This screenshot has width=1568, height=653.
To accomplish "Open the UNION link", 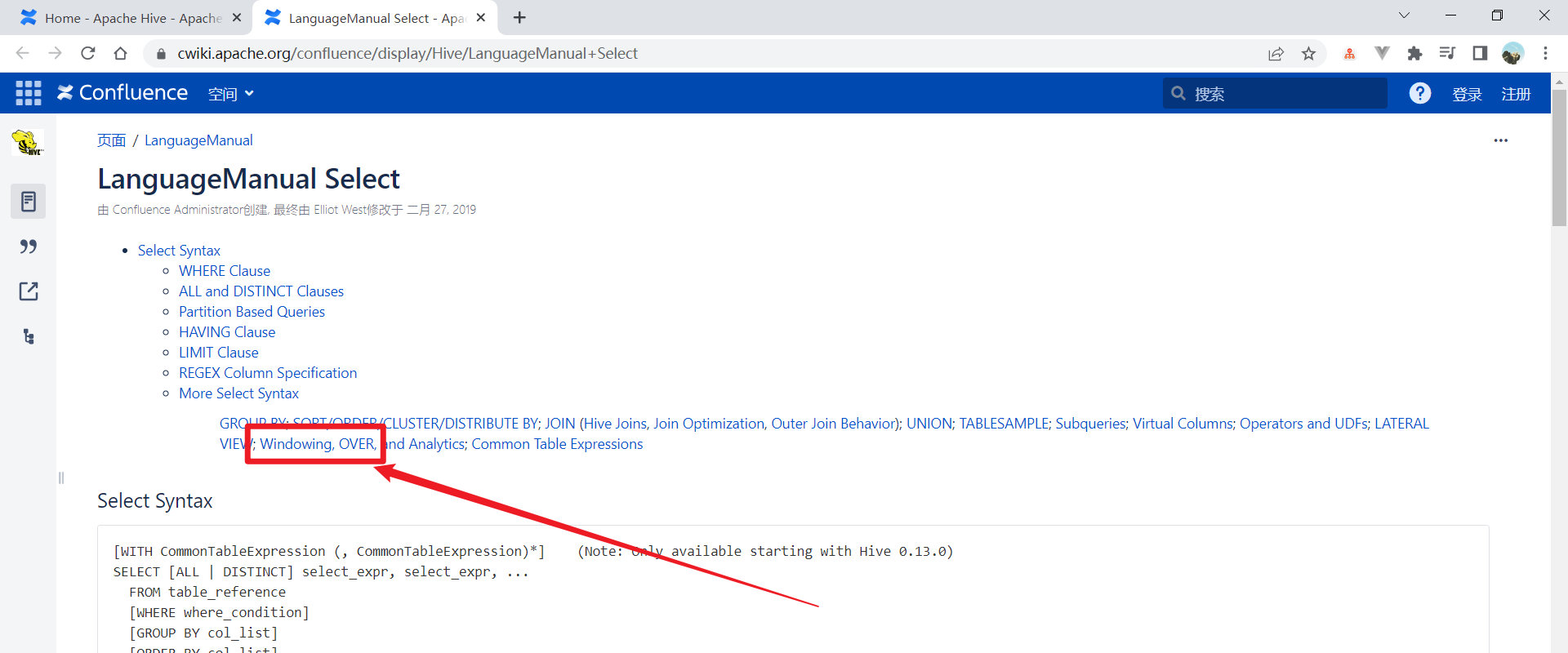I will [929, 424].
